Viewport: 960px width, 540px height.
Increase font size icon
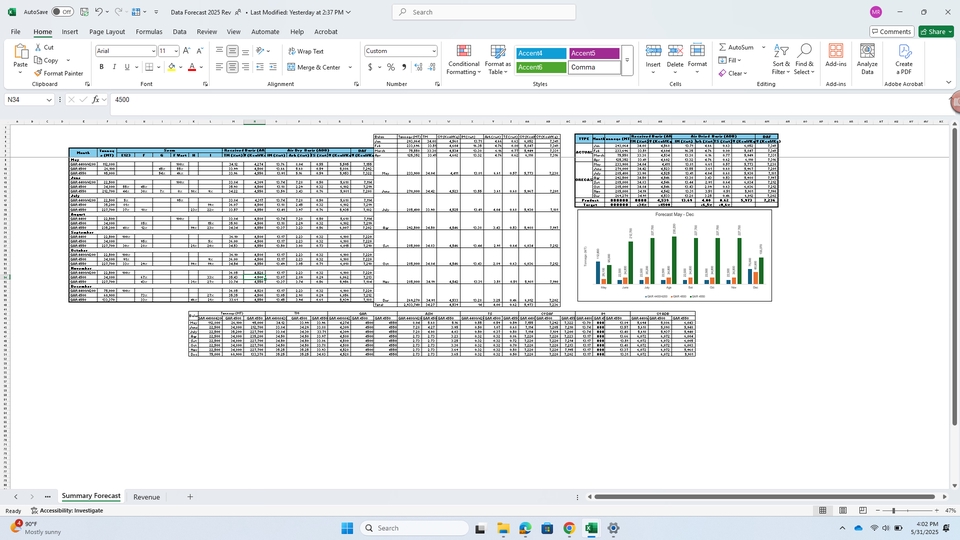[187, 51]
